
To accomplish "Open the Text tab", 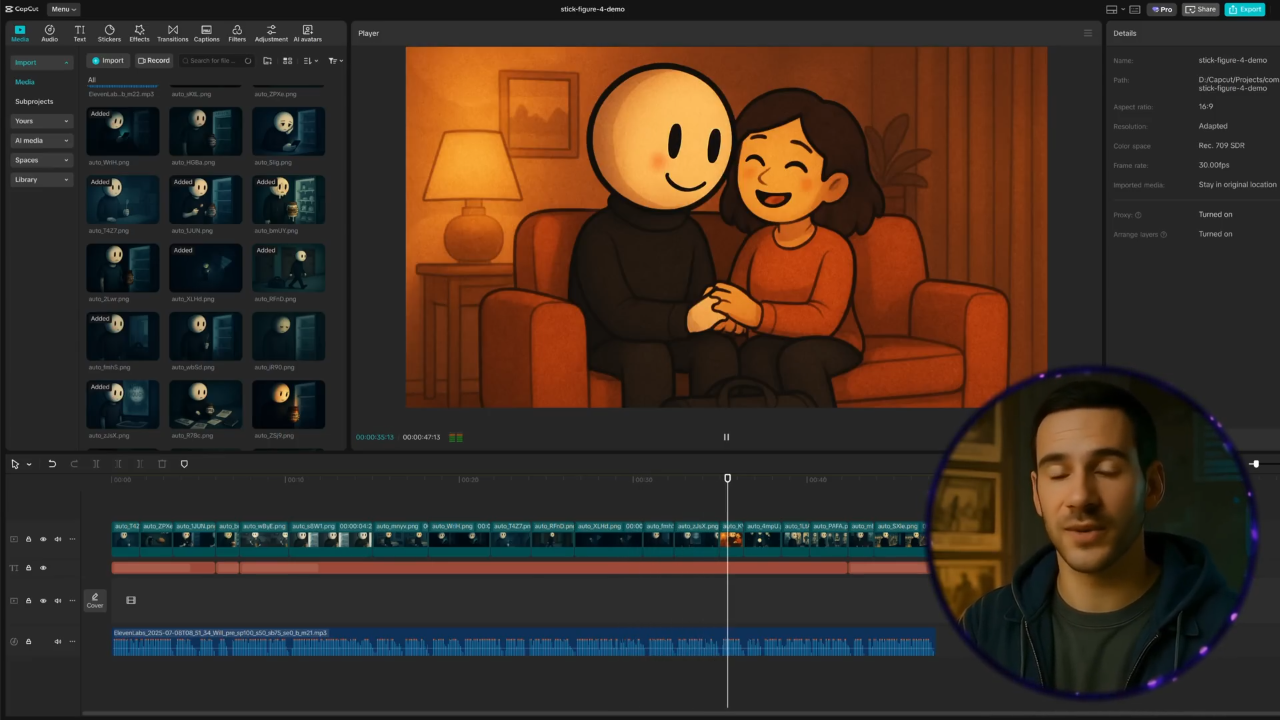I will pyautogui.click(x=79, y=33).
